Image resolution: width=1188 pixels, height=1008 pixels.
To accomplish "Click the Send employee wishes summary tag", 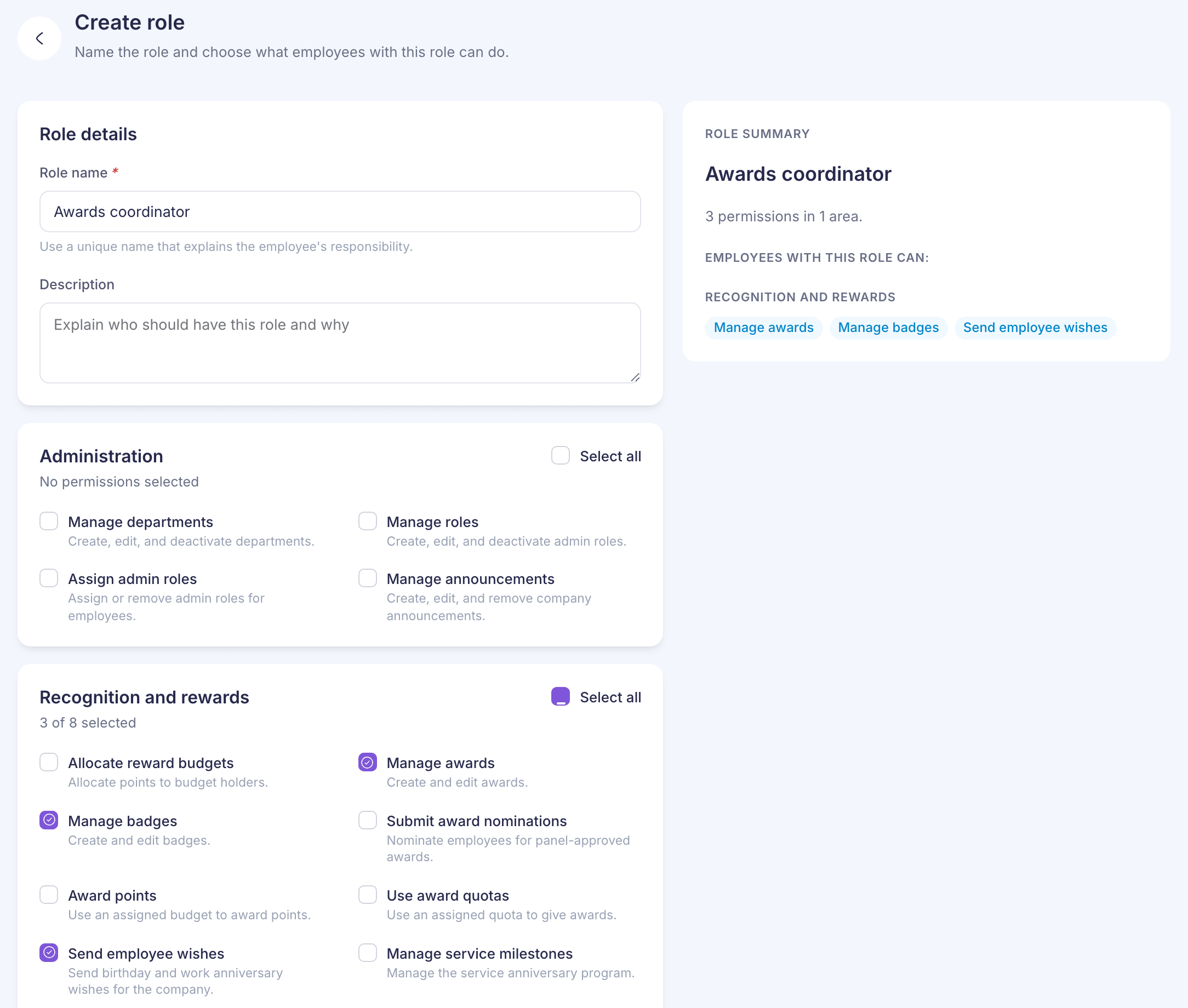I will pyautogui.click(x=1035, y=328).
